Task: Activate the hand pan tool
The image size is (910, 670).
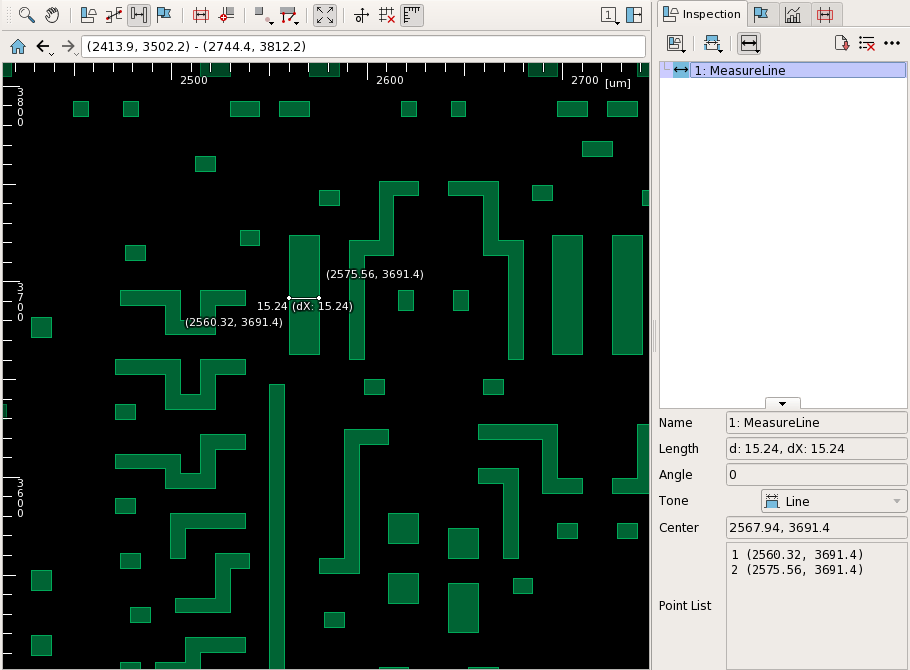Action: coord(52,15)
